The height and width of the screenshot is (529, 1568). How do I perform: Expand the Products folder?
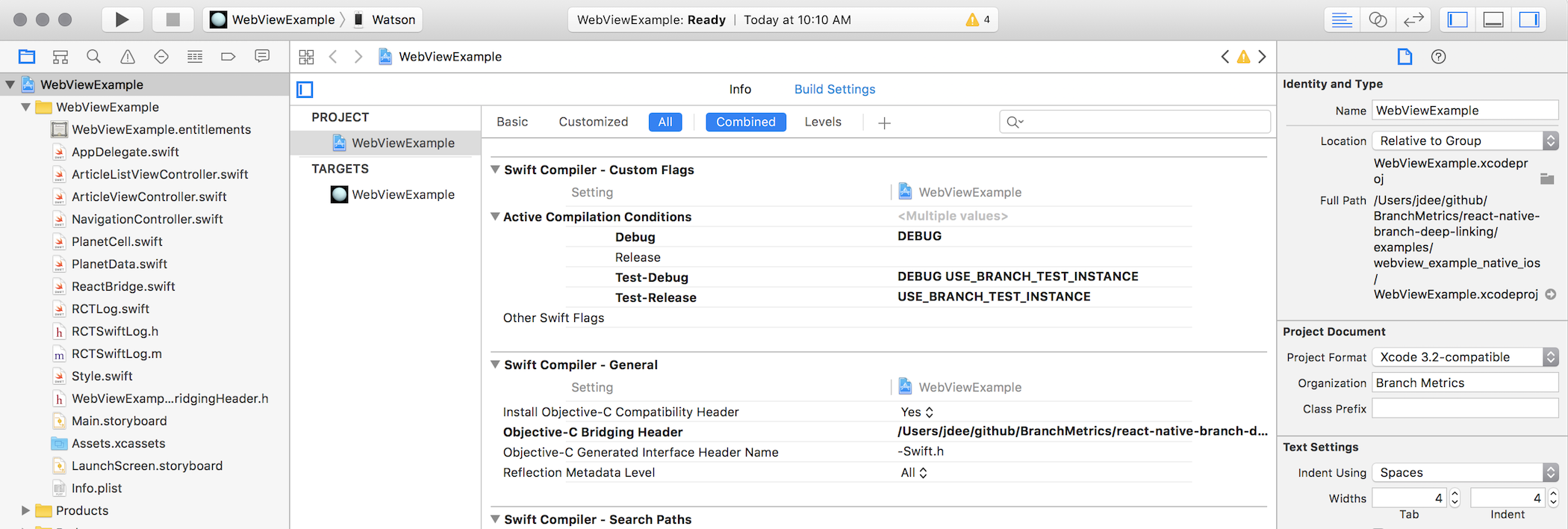[x=26, y=510]
